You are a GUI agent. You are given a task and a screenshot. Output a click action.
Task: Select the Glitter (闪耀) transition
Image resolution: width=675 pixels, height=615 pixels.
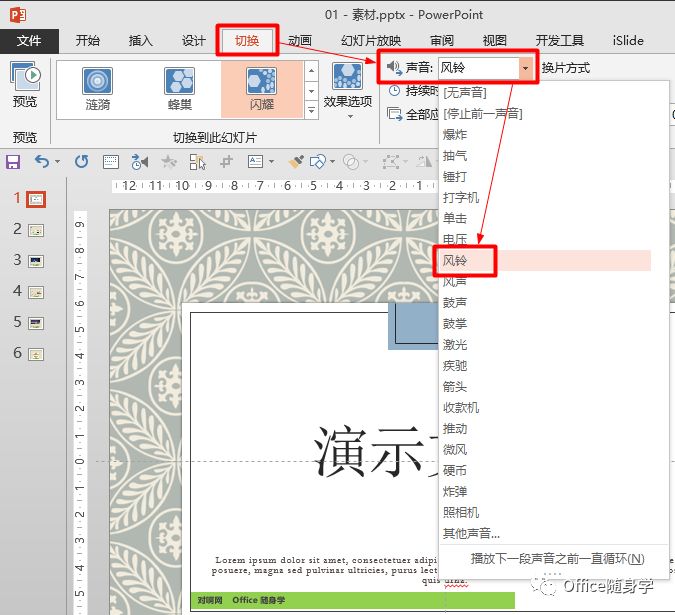click(262, 90)
